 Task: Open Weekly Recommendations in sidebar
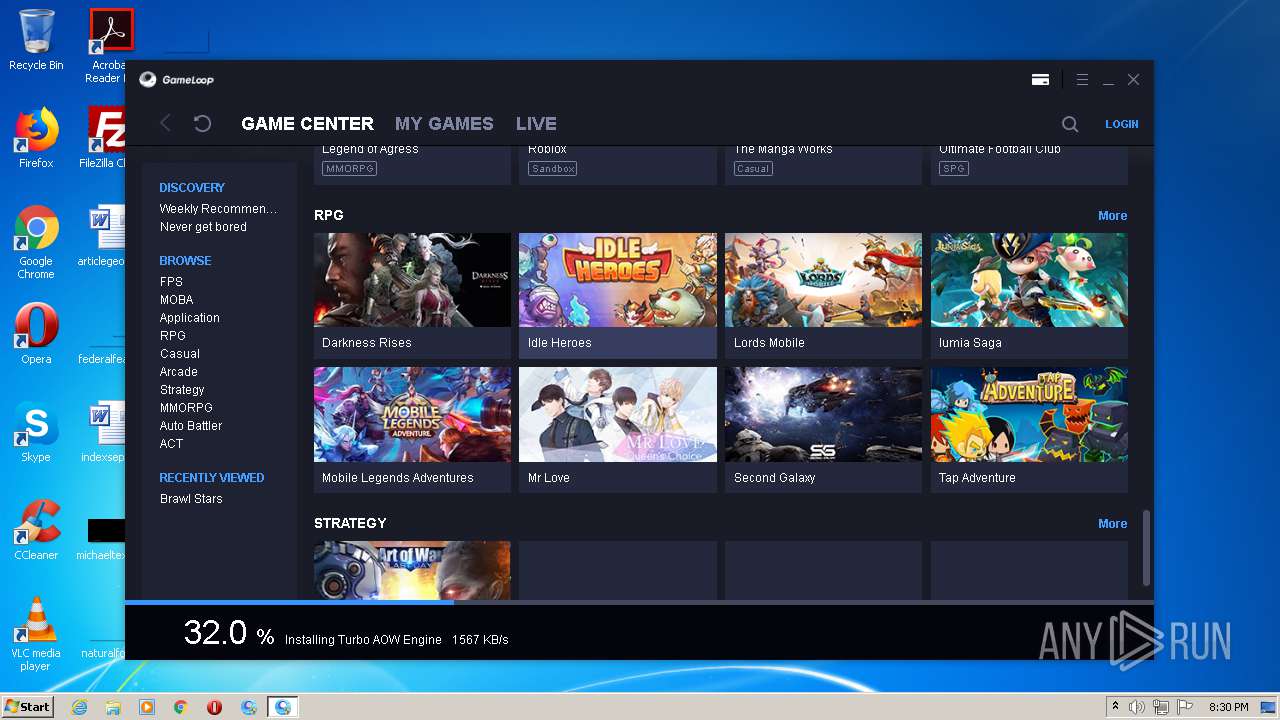(218, 209)
